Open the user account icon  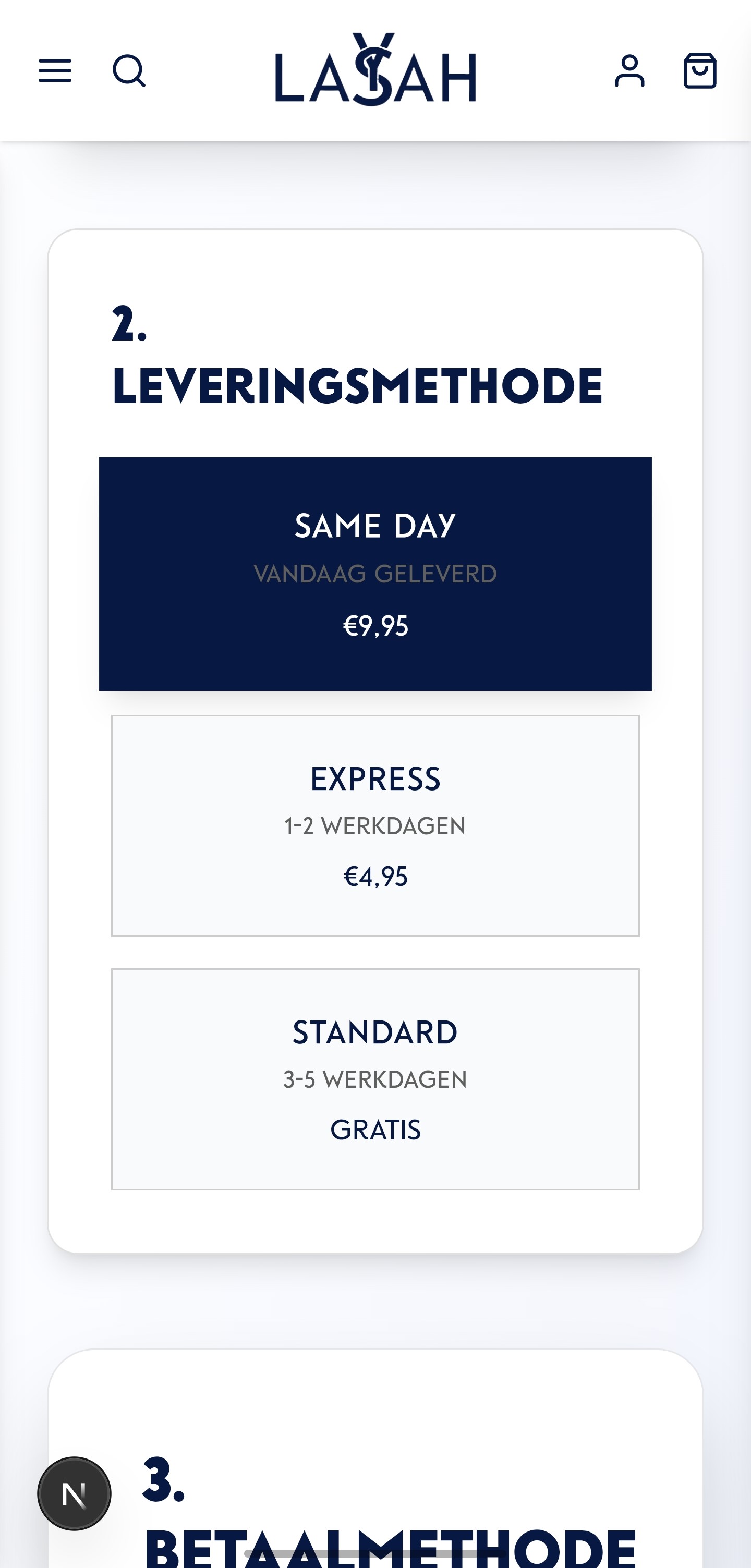(x=629, y=70)
